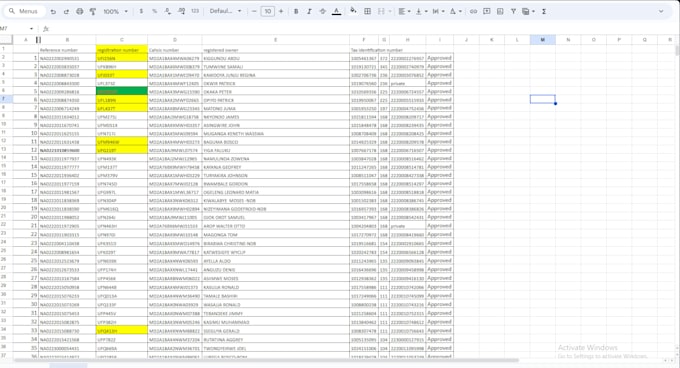Select column M header
This screenshot has width=680, height=368.
click(543, 40)
